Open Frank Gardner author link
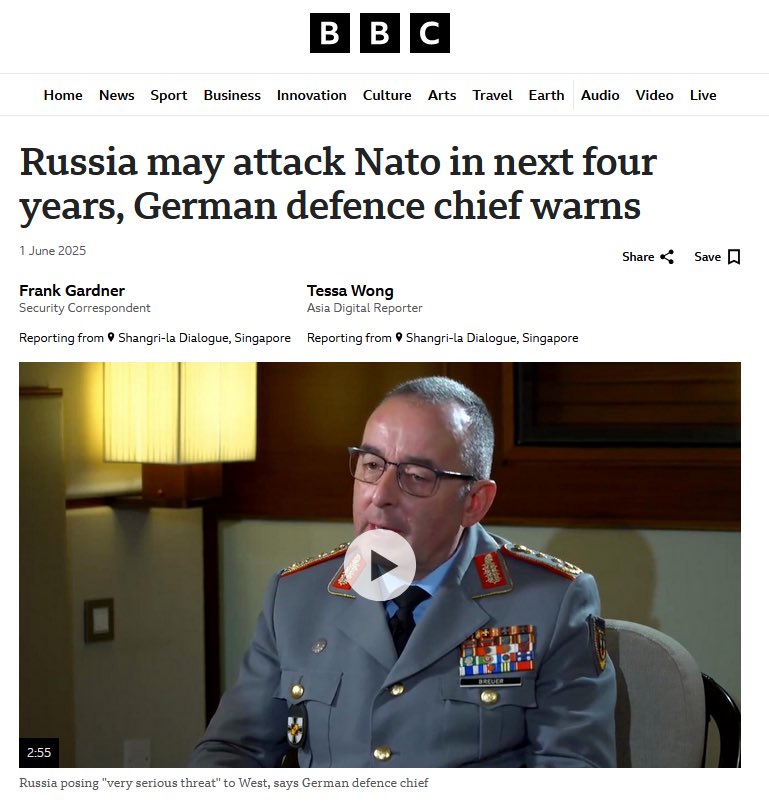 click(x=72, y=291)
